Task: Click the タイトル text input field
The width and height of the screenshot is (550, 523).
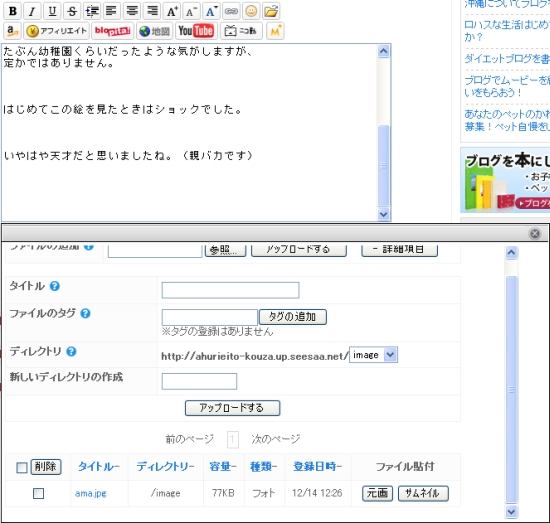Action: click(x=230, y=290)
